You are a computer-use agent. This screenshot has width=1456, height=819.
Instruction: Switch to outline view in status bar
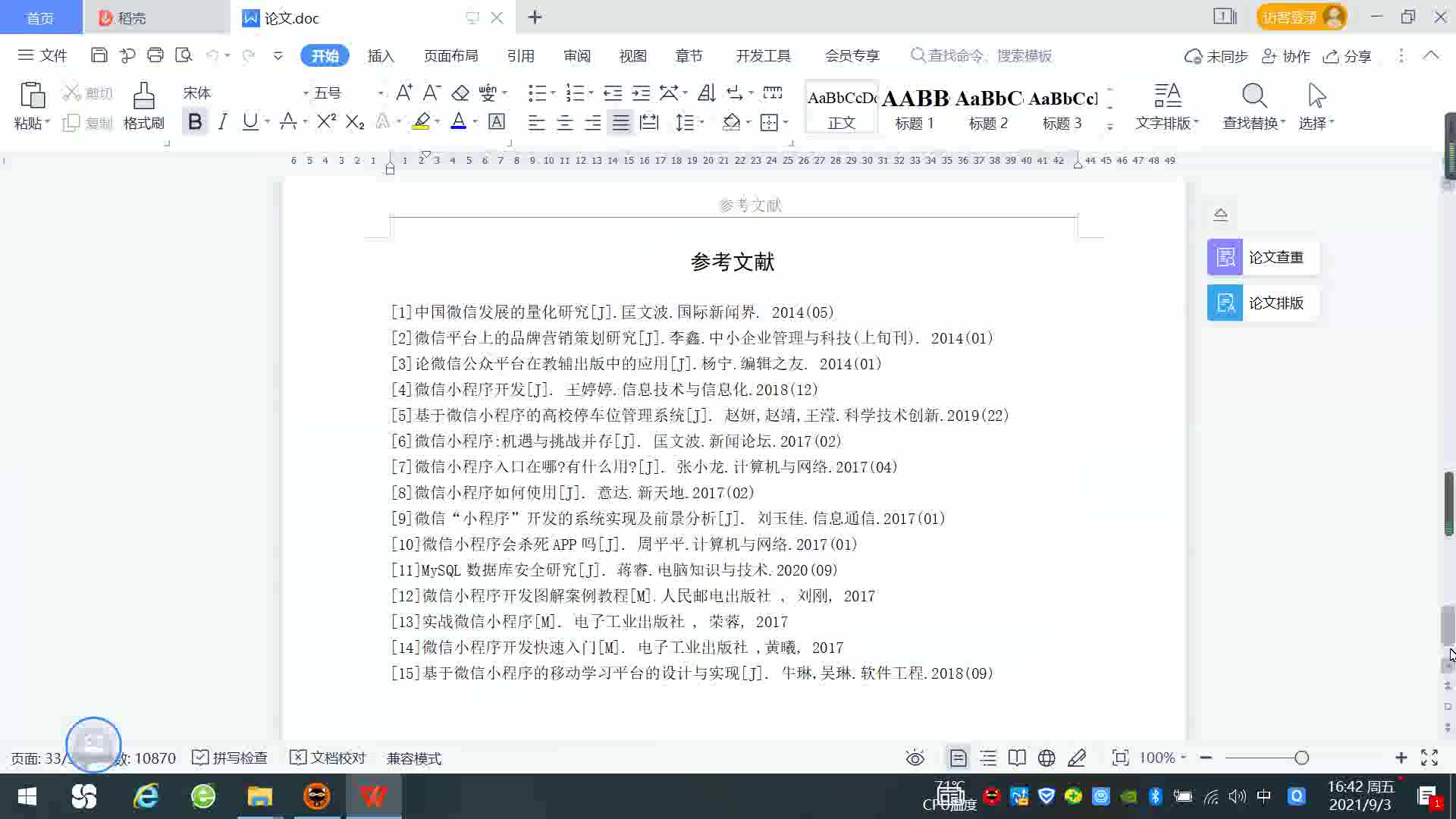point(988,758)
